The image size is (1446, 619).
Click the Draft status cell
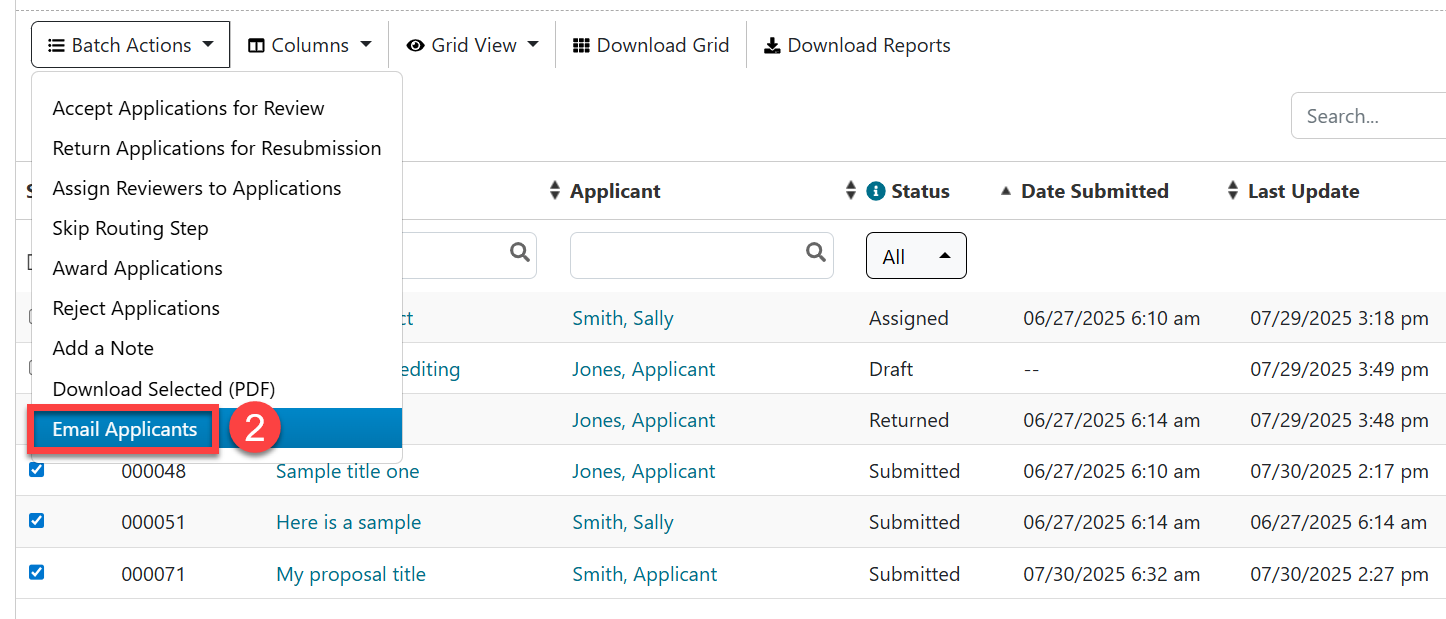[891, 369]
